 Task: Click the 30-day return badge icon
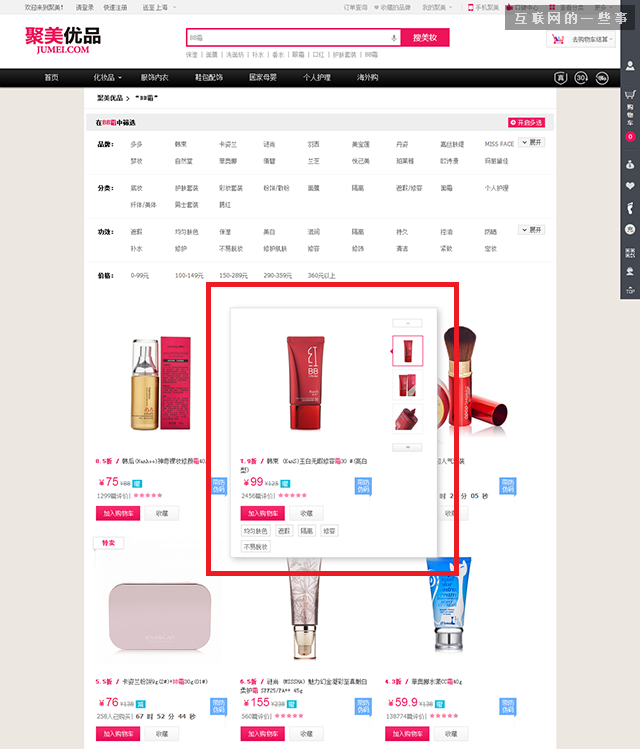coord(579,78)
